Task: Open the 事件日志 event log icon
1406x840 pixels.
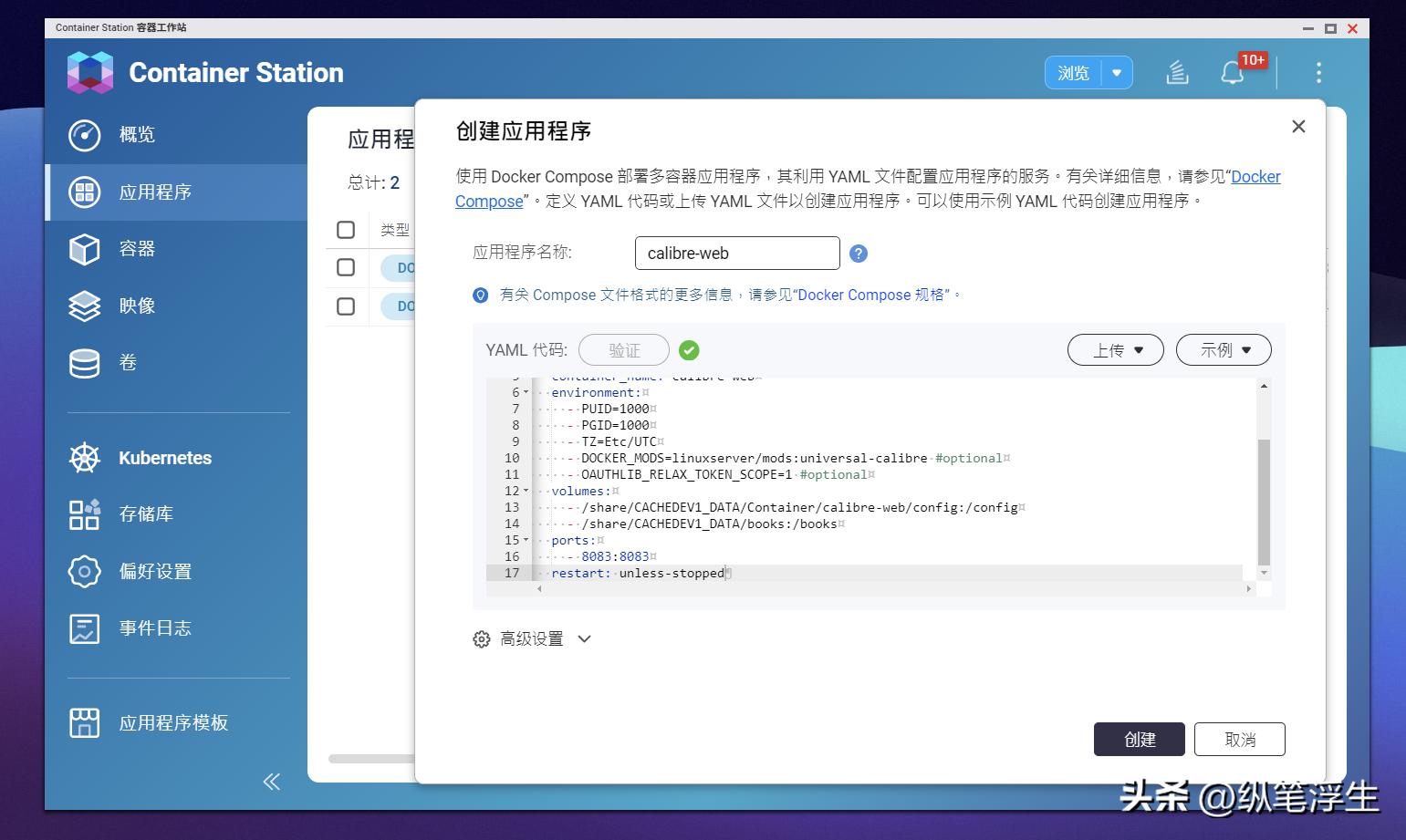Action: (85, 628)
